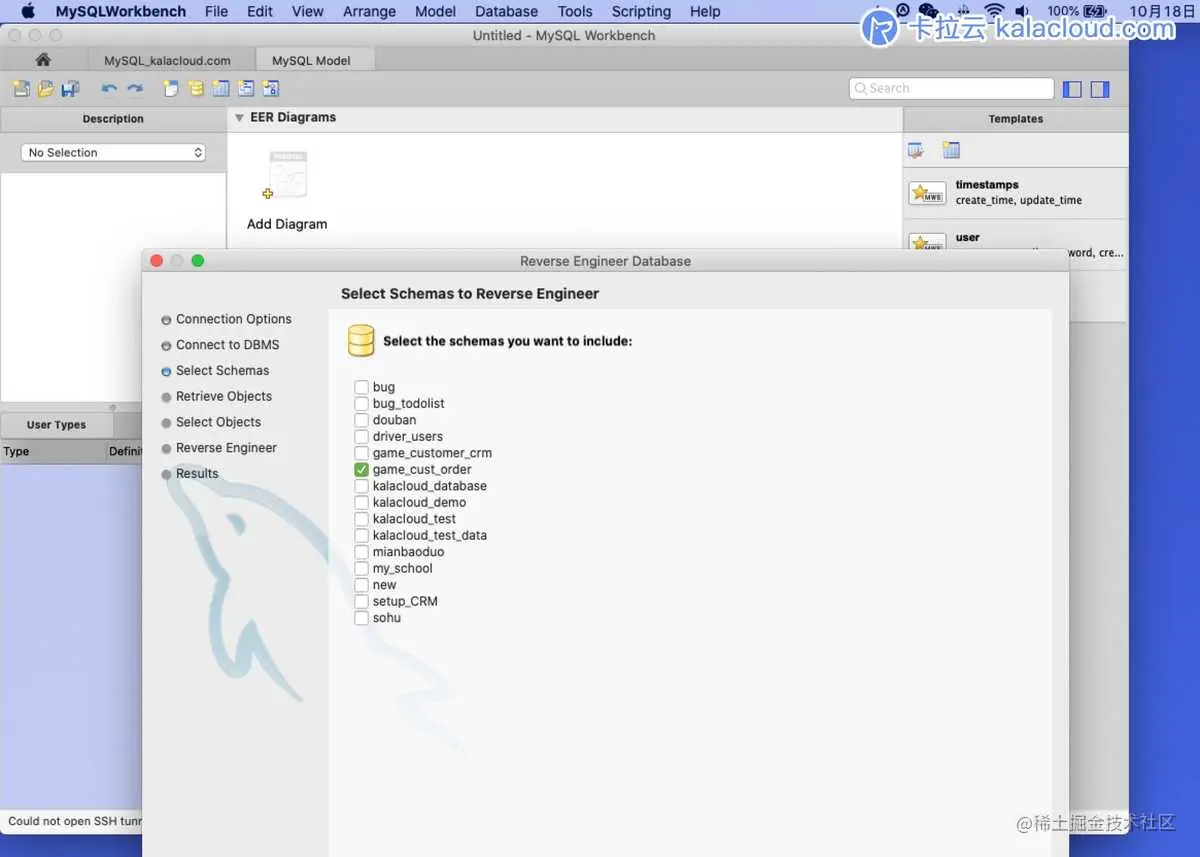Screen dimensions: 1200x857
Task: Check the setup_CRM schema checkbox
Action: (x=361, y=601)
